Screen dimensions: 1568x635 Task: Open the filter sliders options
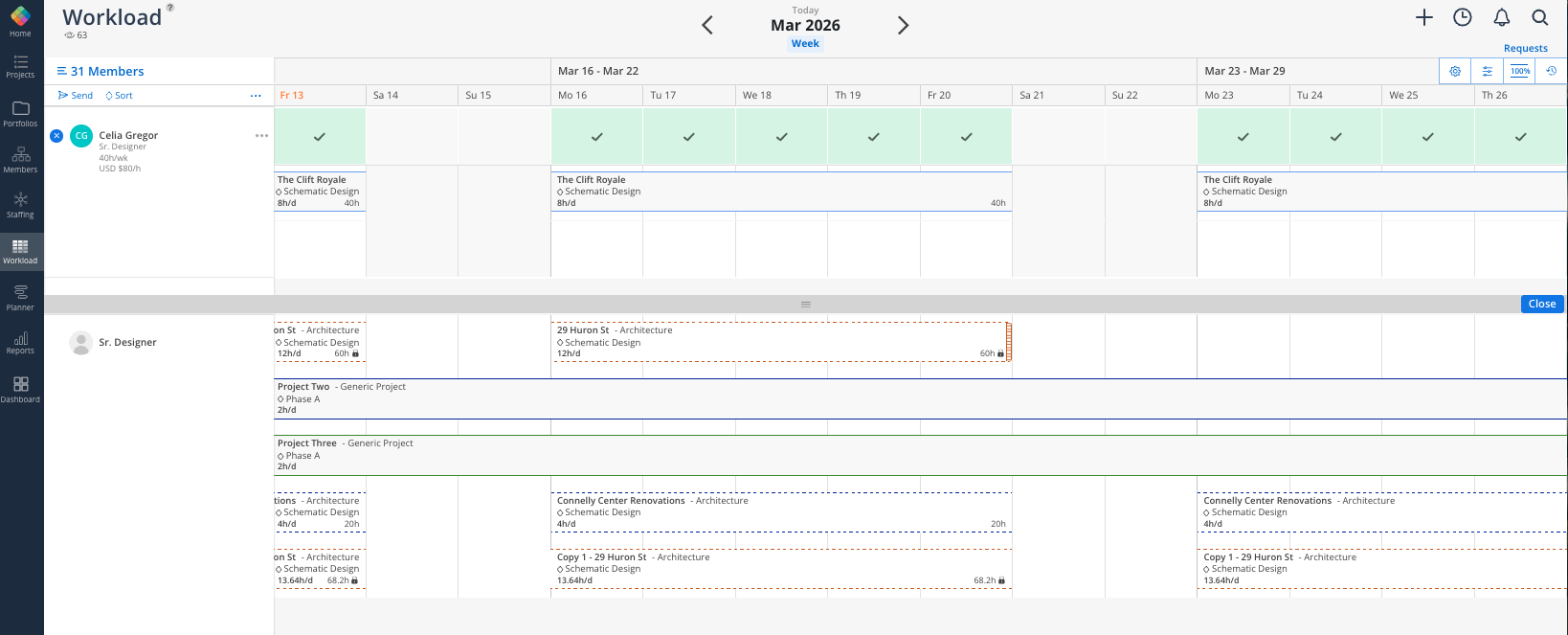[x=1488, y=71]
